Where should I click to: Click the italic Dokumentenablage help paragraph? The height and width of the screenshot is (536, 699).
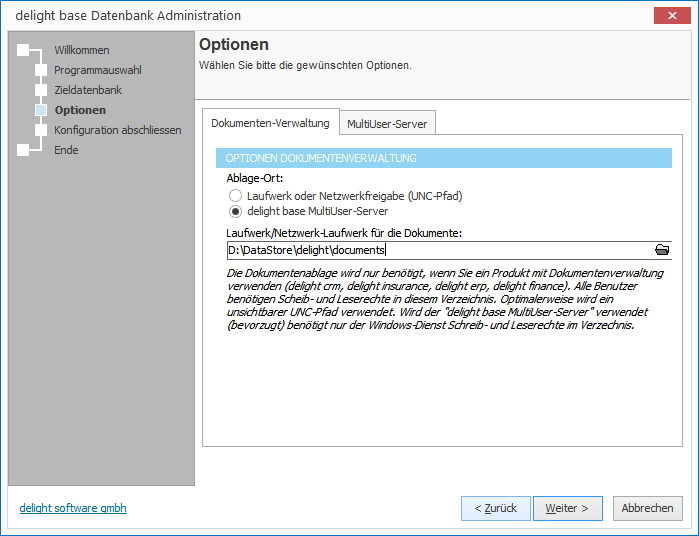click(x=445, y=299)
